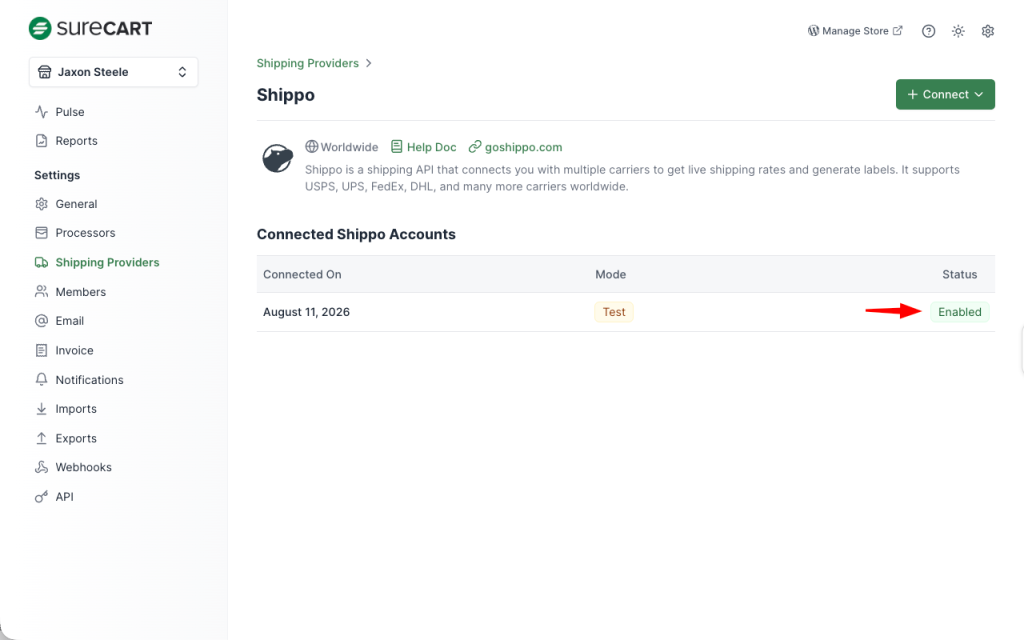The image size is (1024, 640).
Task: Click the Status column header
Action: [x=959, y=274]
